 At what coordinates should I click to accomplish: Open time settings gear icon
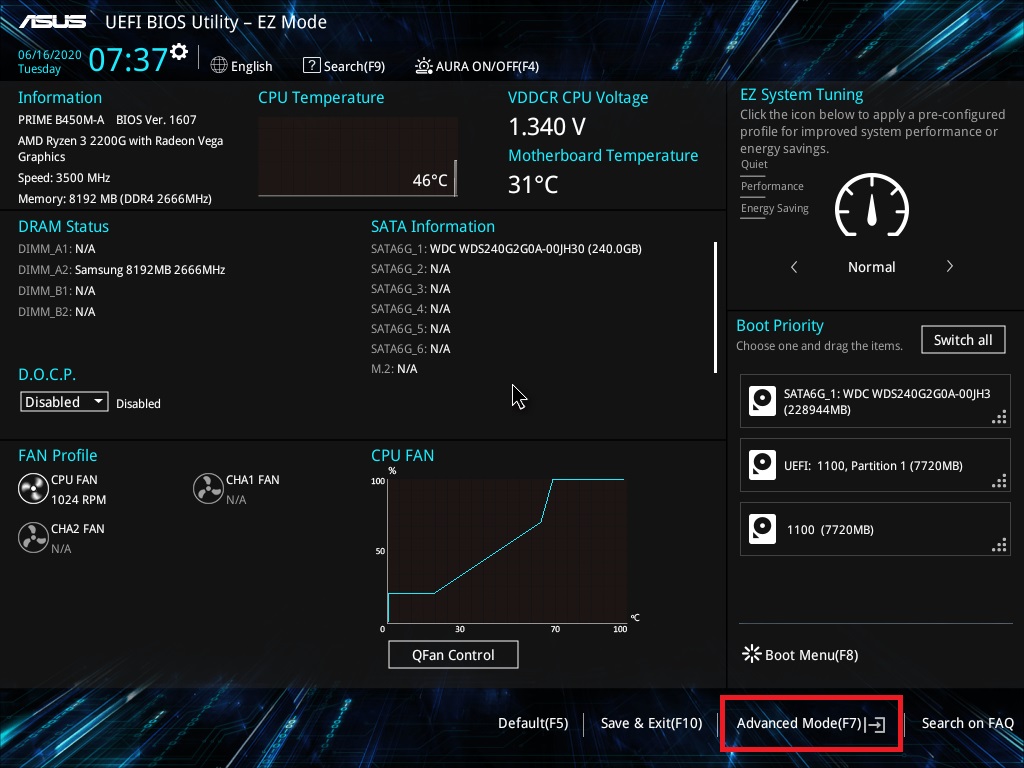[179, 52]
